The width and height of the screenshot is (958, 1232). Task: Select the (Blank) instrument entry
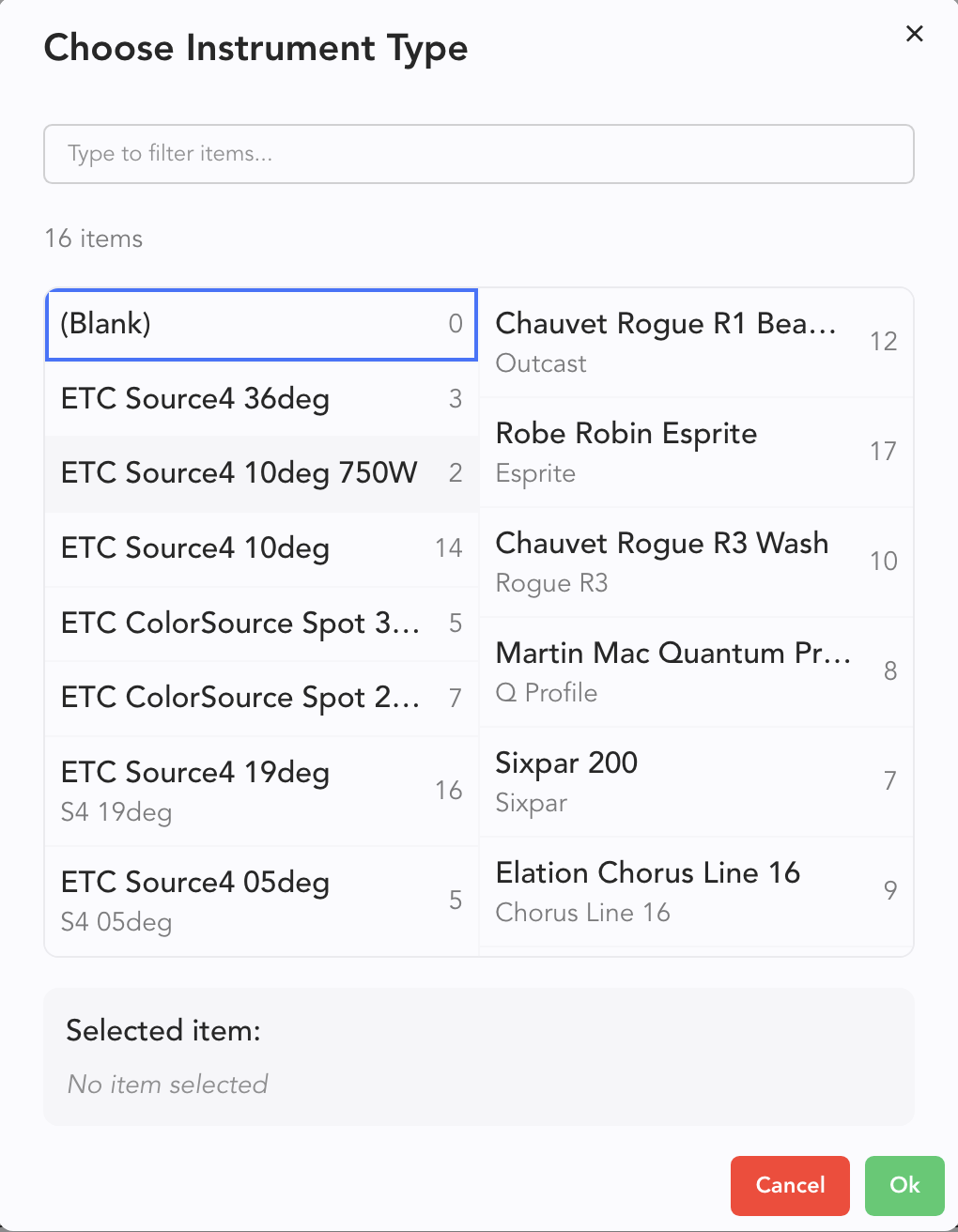261,325
